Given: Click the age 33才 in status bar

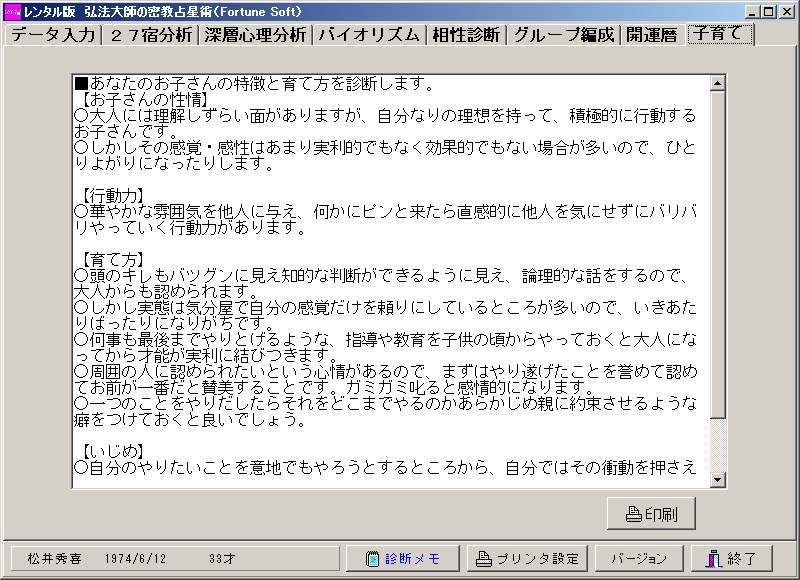Looking at the screenshot, I should click(222, 559).
